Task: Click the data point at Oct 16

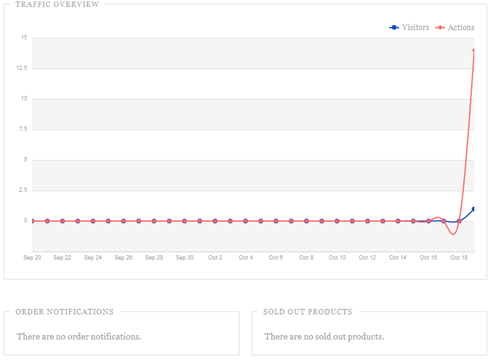Action: pos(428,221)
